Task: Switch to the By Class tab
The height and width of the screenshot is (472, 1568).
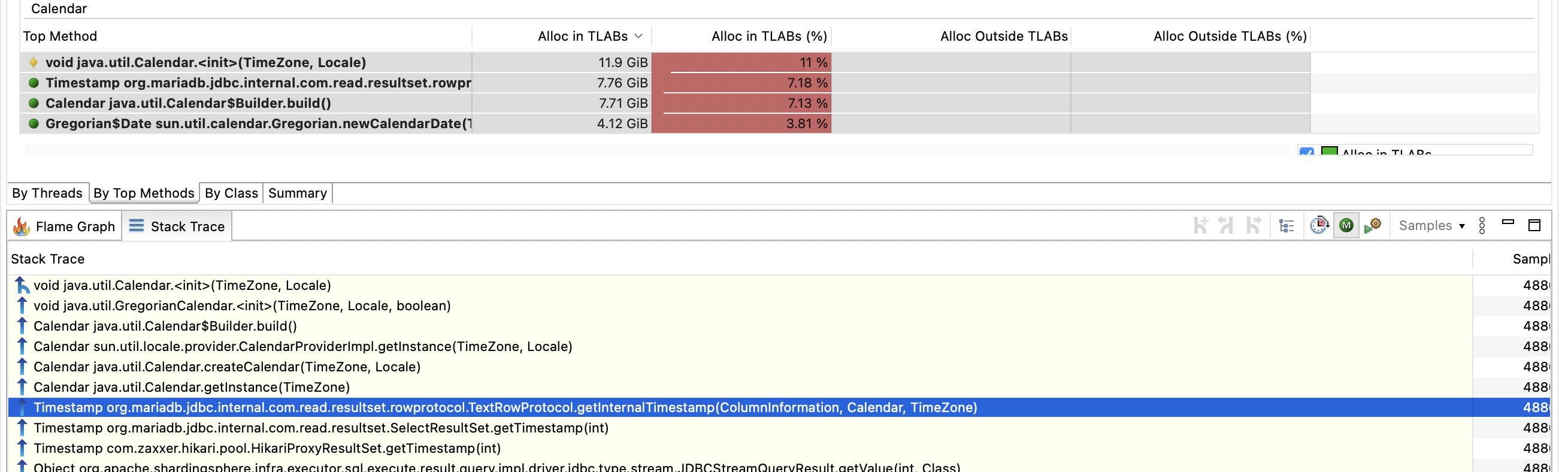Action: pos(231,193)
